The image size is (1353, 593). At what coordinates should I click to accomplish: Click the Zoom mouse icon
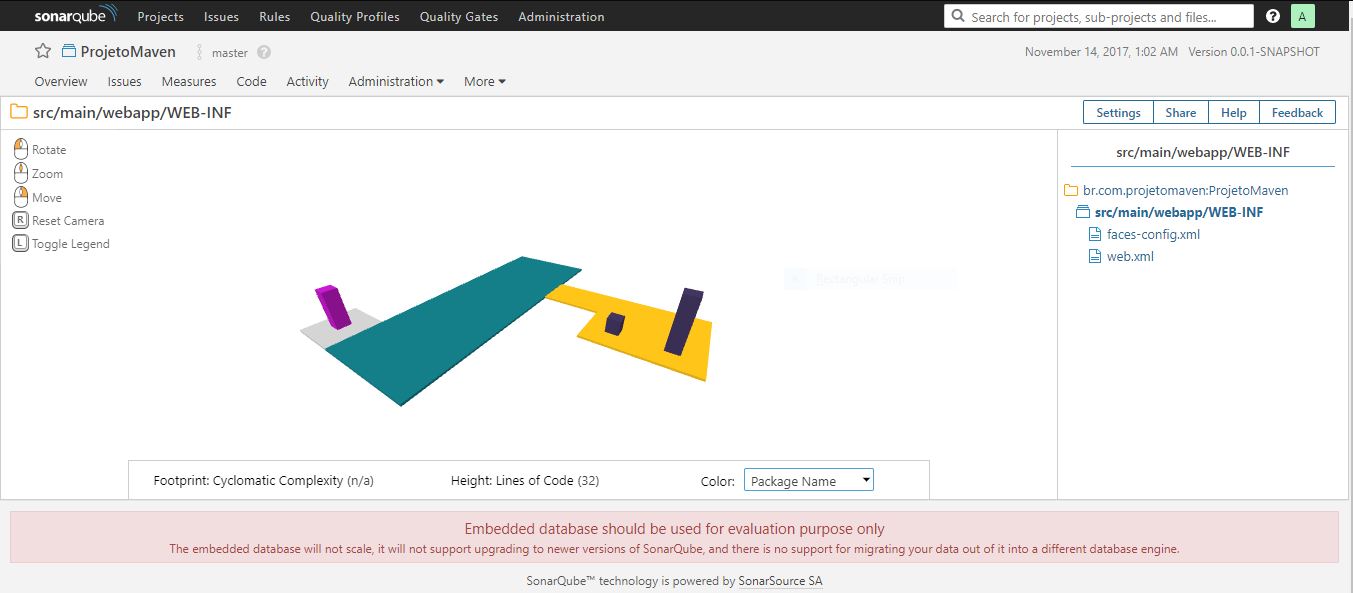(x=21, y=173)
